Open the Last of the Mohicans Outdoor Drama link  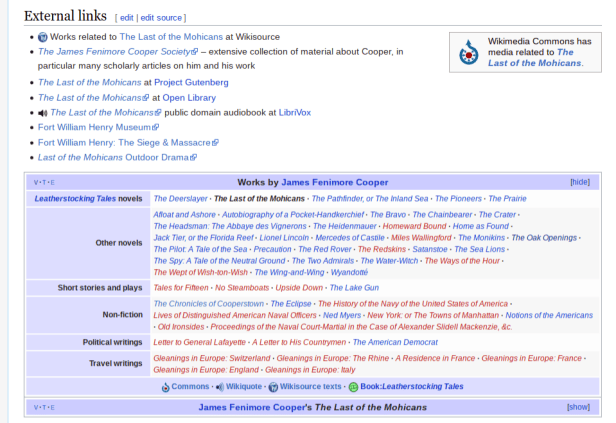pyautogui.click(x=113, y=157)
